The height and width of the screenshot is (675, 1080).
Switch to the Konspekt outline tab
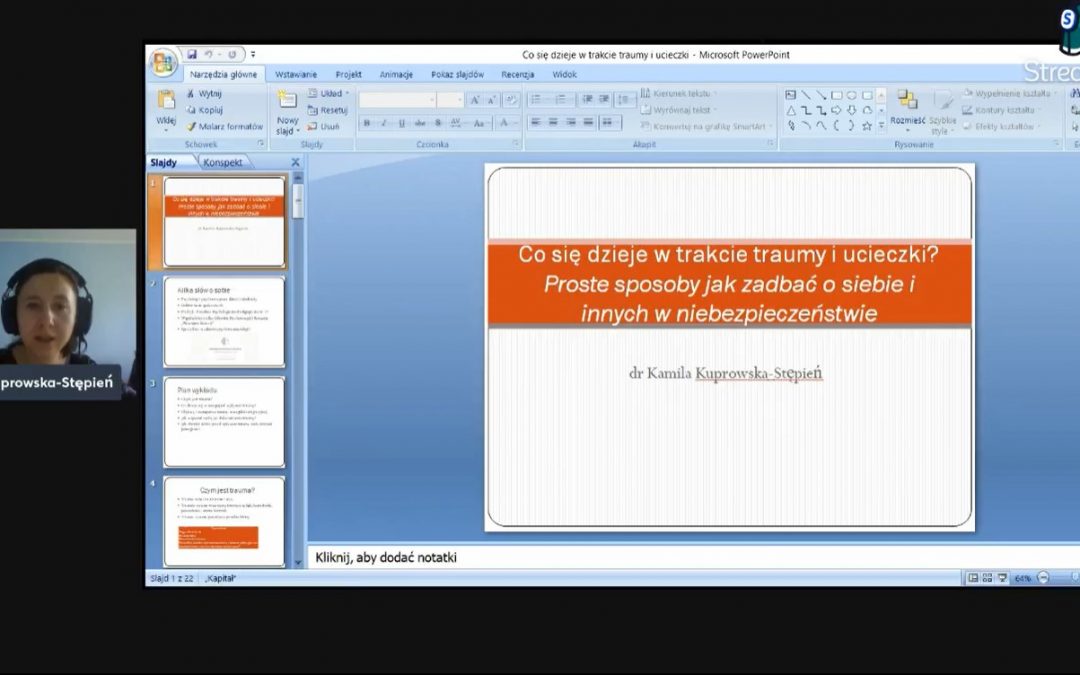pos(222,162)
